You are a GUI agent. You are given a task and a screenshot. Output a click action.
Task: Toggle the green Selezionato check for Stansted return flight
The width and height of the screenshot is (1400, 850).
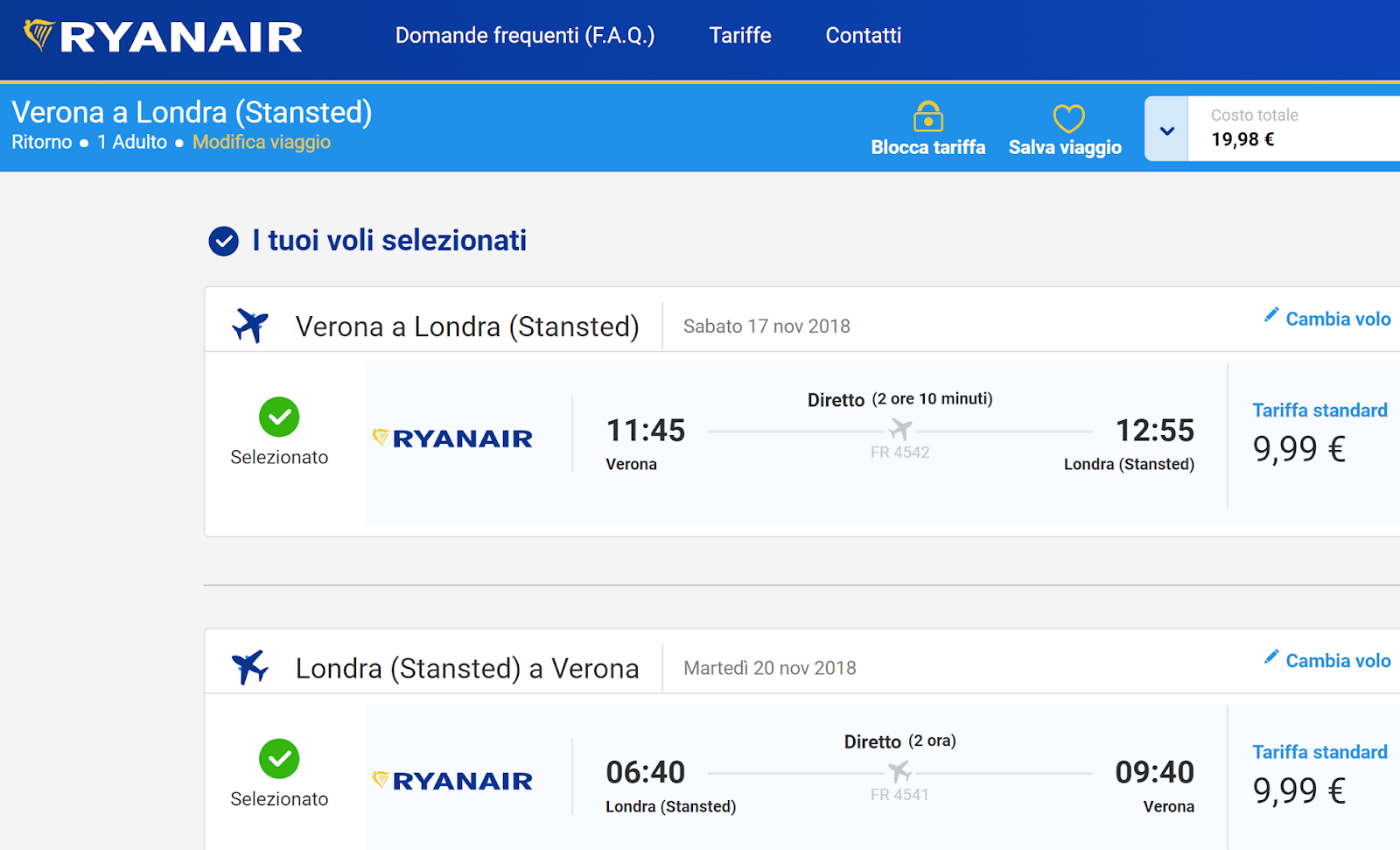click(x=279, y=758)
